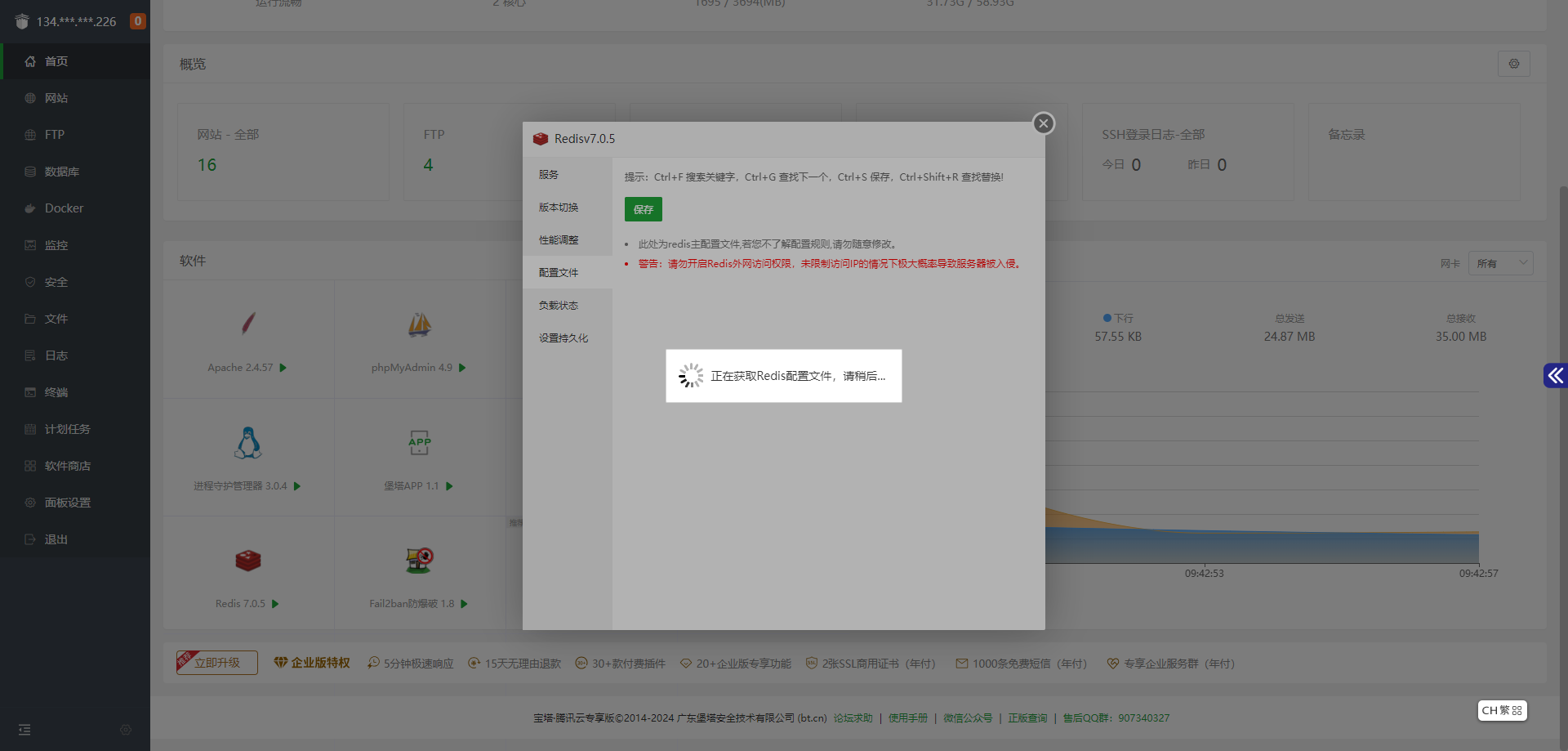
Task: Switch to 版本切换 tab
Action: (x=568, y=208)
